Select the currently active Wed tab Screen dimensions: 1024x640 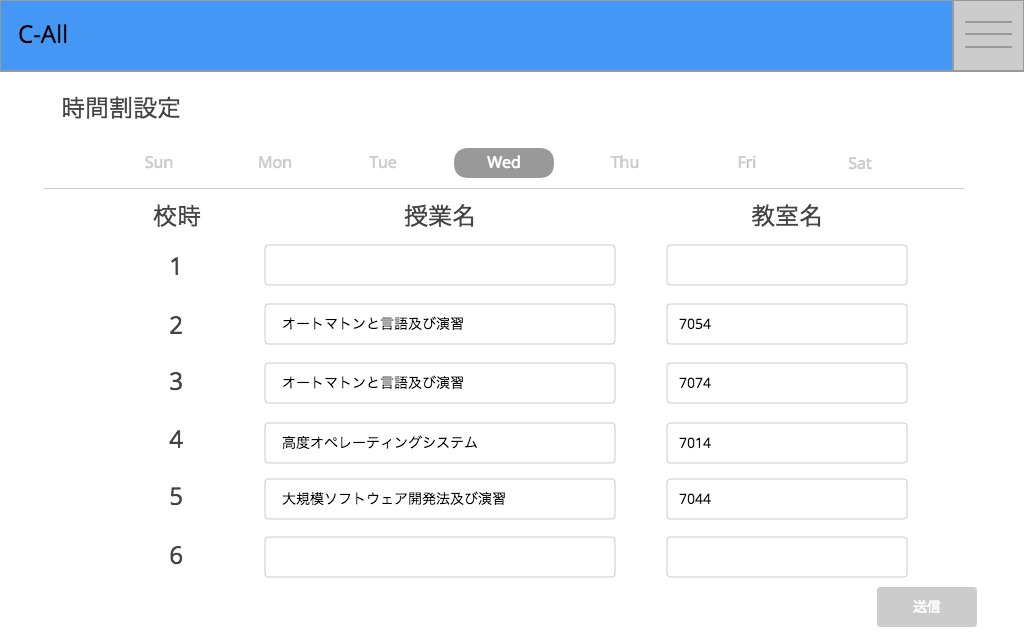coord(504,162)
